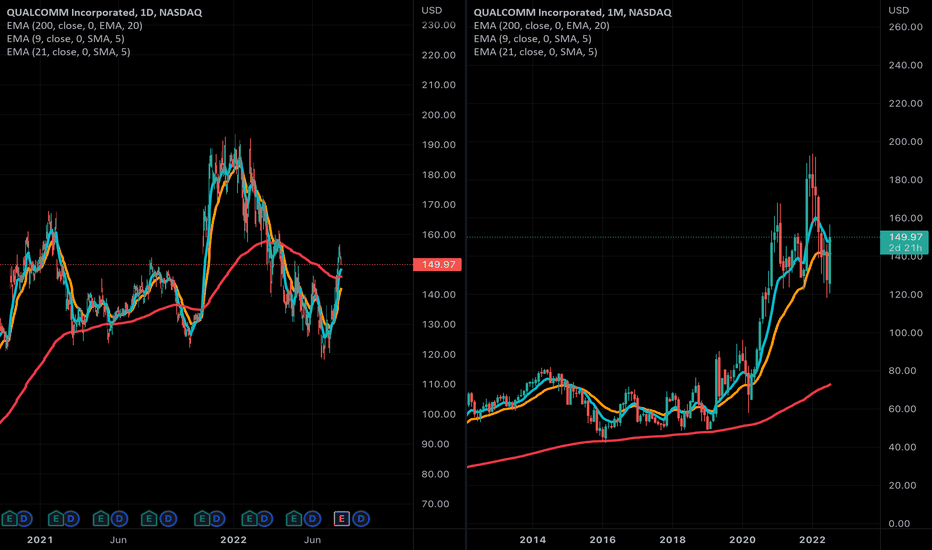Click EMA 200 legend on monthly chart
This screenshot has height=550, width=932.
[541, 26]
